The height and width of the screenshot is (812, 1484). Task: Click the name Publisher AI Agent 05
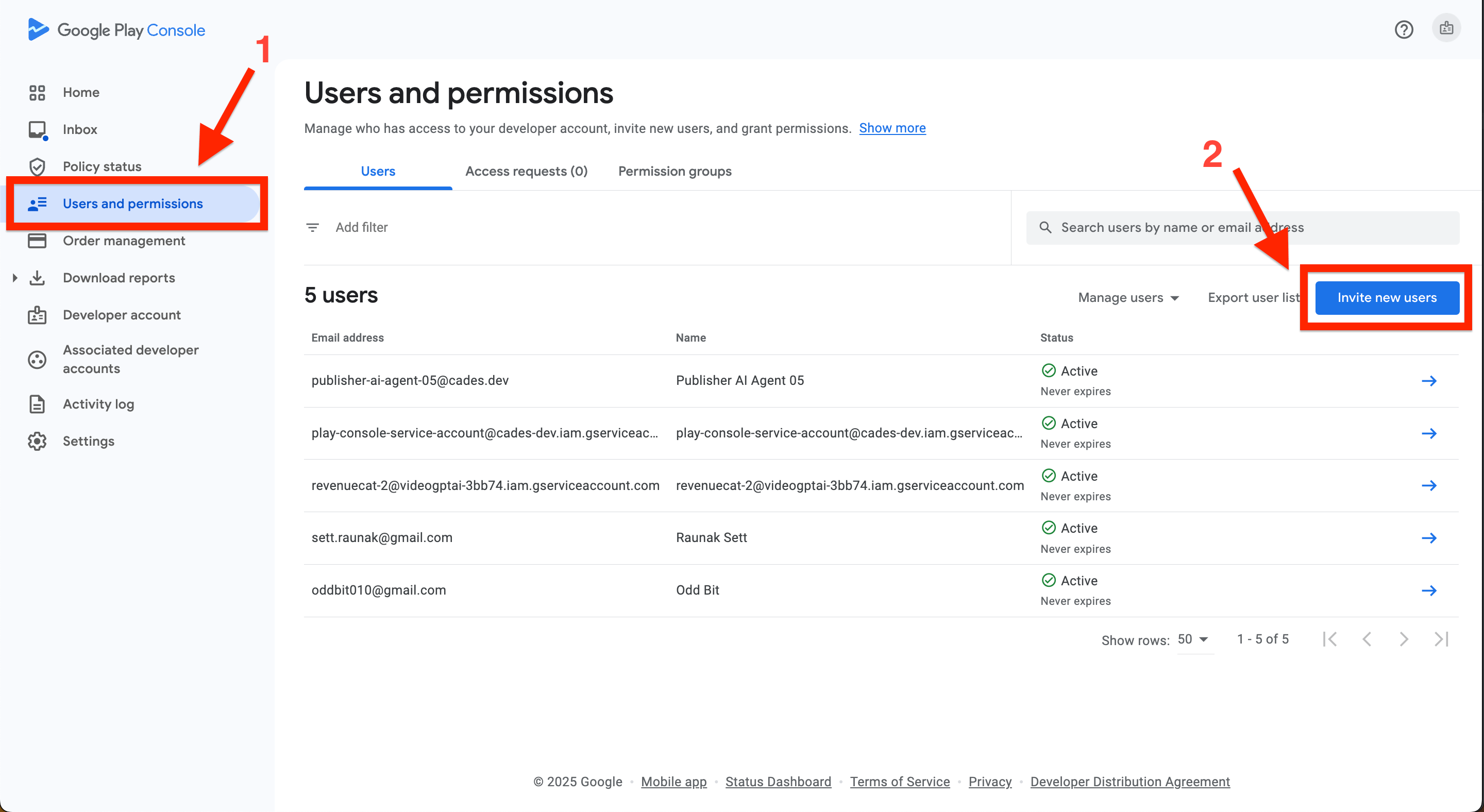740,381
